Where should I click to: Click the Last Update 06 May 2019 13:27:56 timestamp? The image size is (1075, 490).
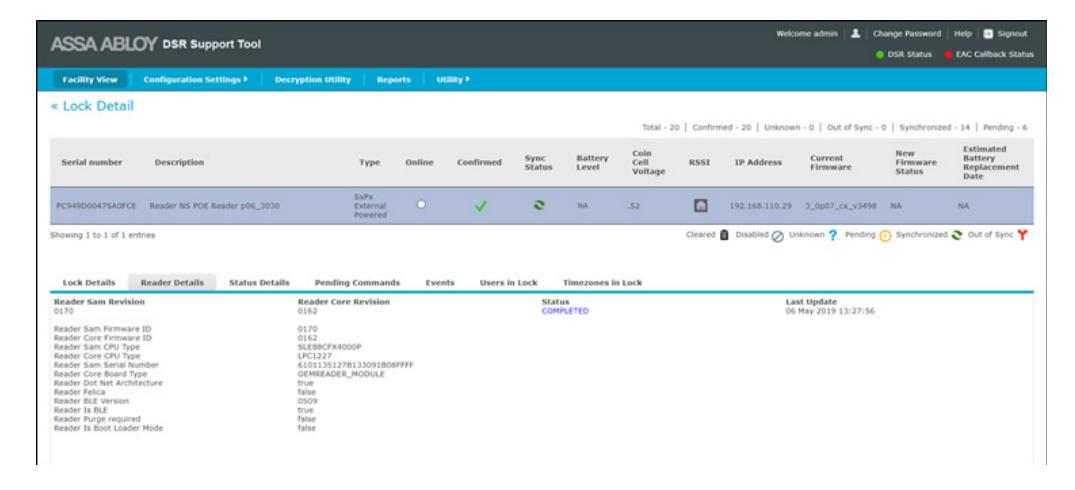coord(830,311)
